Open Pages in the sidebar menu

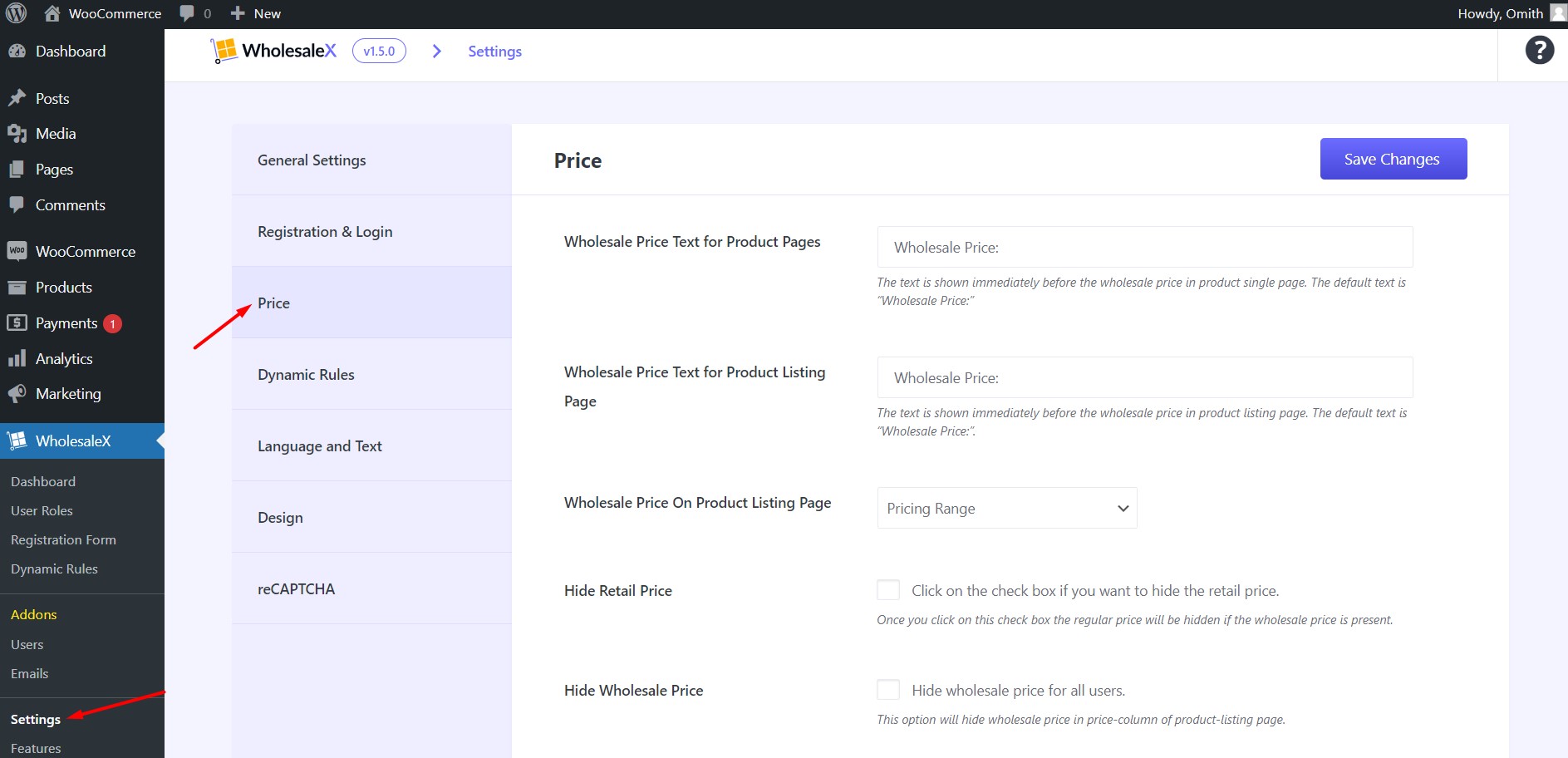pyautogui.click(x=54, y=169)
